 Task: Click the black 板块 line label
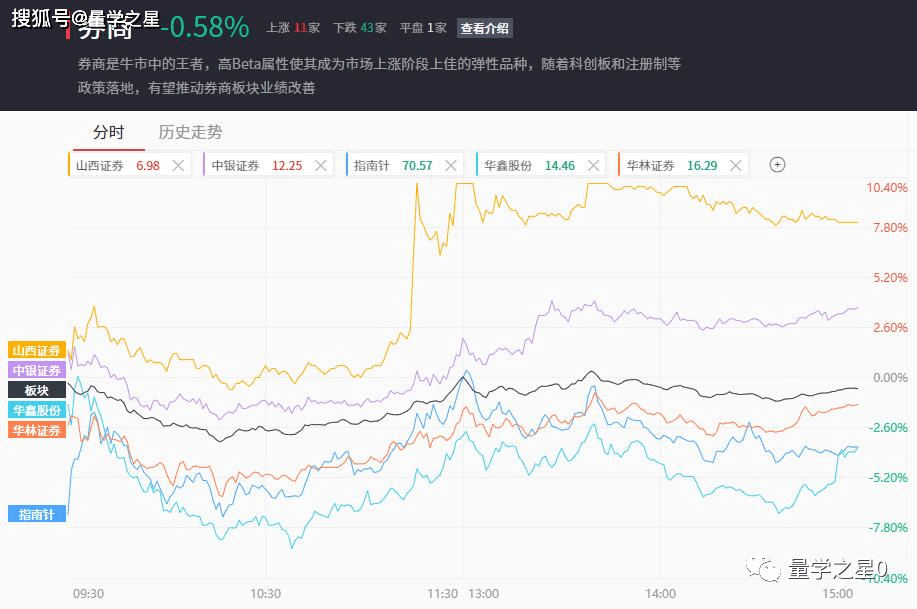[36, 390]
